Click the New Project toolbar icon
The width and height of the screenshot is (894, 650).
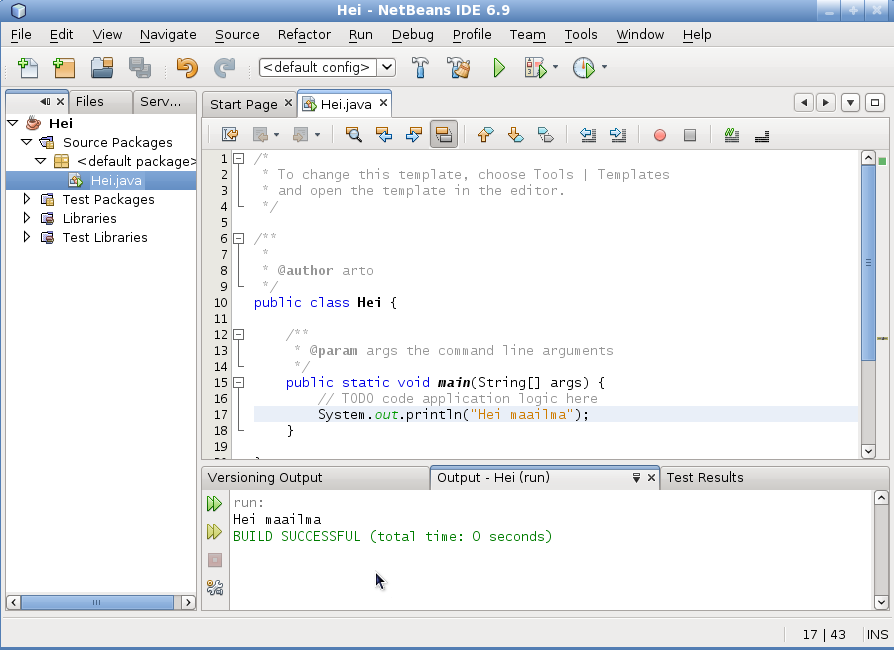64,68
